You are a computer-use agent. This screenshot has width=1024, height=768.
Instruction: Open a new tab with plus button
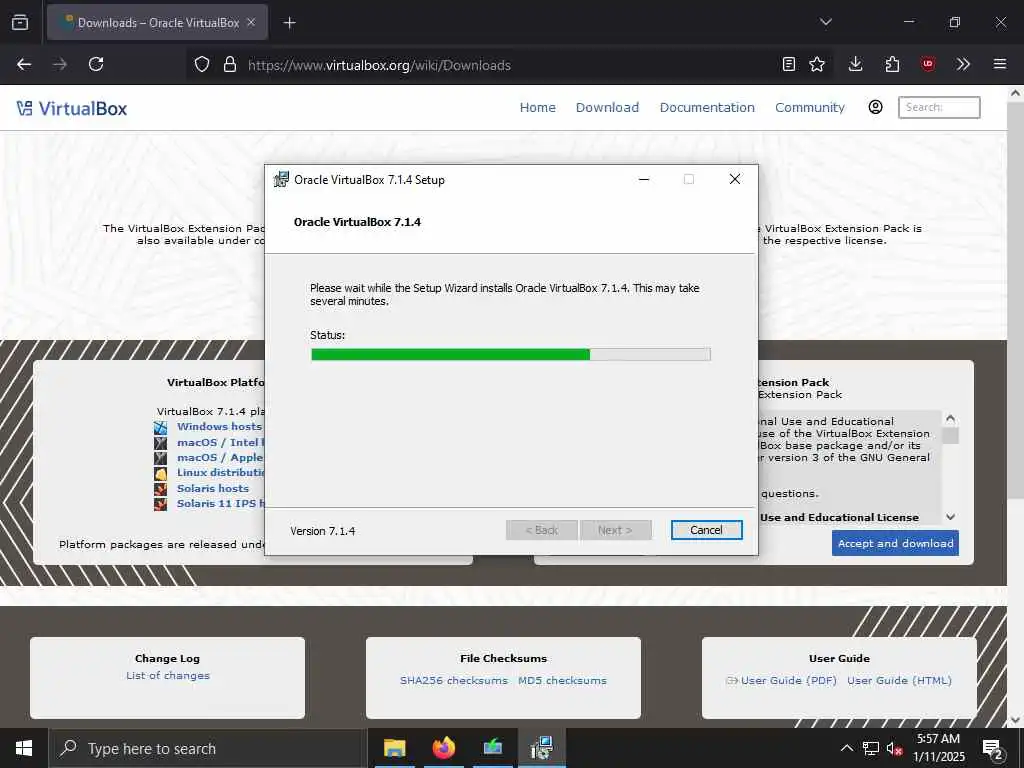click(x=289, y=23)
